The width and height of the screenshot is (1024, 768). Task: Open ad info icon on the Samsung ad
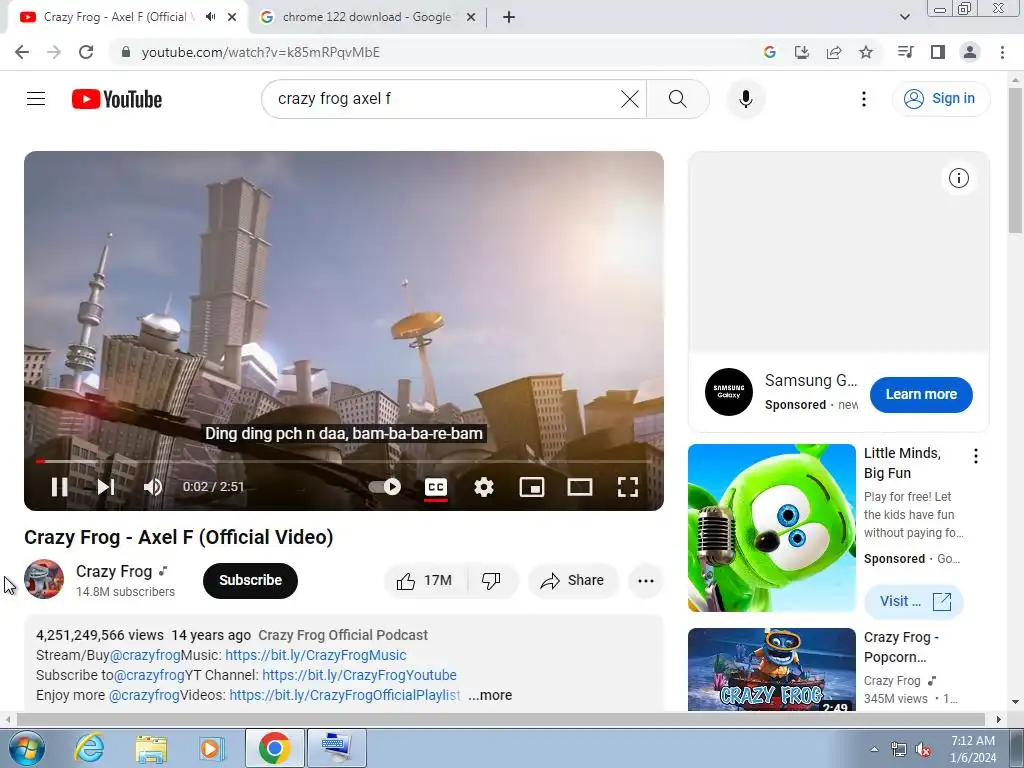(x=958, y=178)
